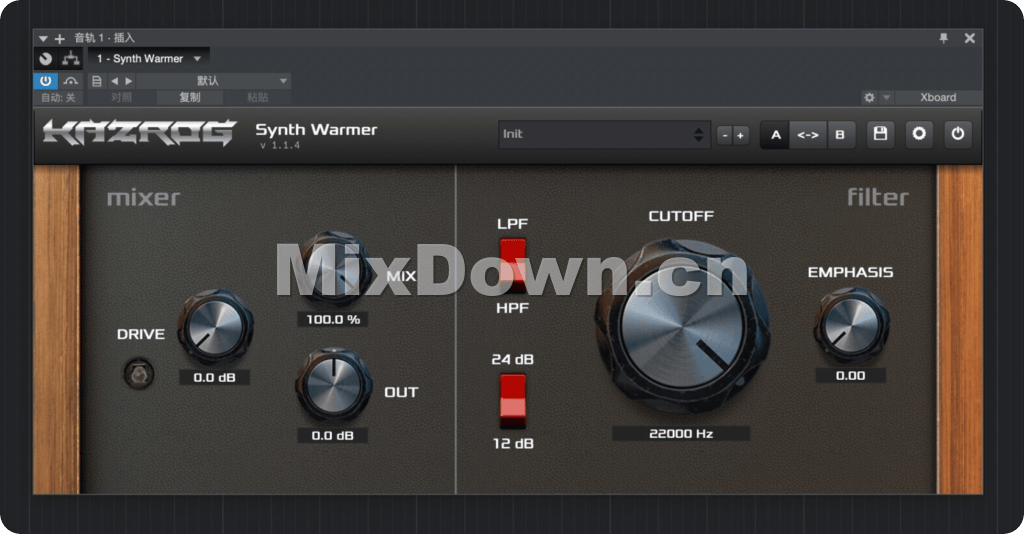Toggle Synth Warmer power button
Viewport: 1024px width, 534px height.
[957, 134]
